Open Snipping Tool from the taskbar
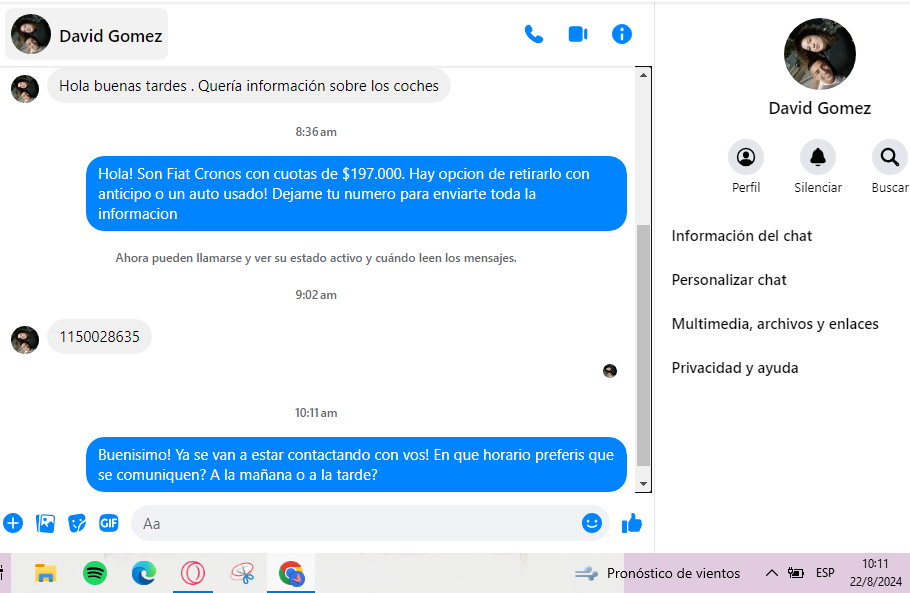Viewport: 910px width, 593px height. click(242, 574)
